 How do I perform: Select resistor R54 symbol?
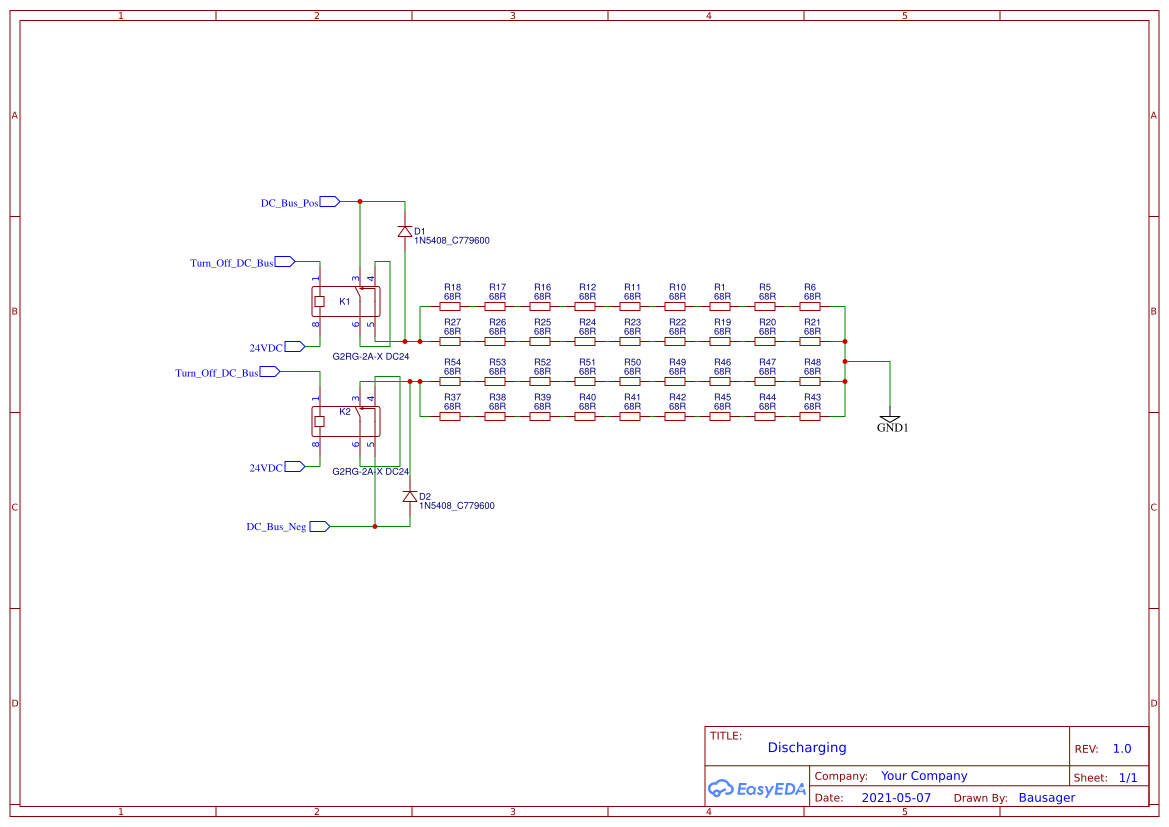pos(451,381)
